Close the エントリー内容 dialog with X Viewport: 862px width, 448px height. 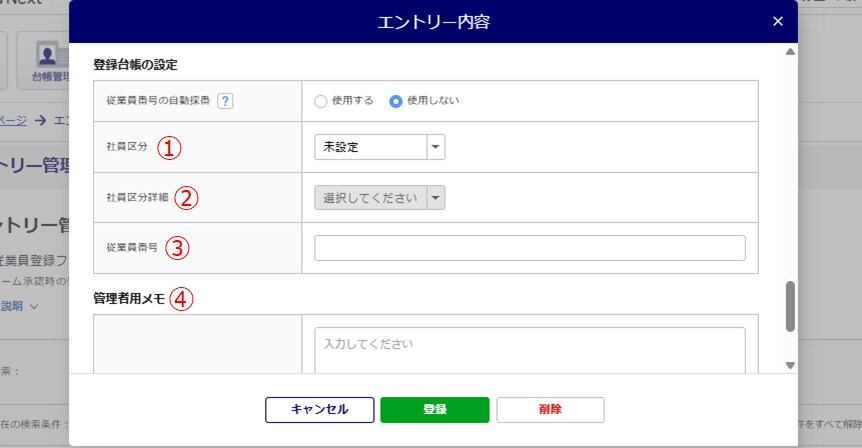click(x=777, y=21)
